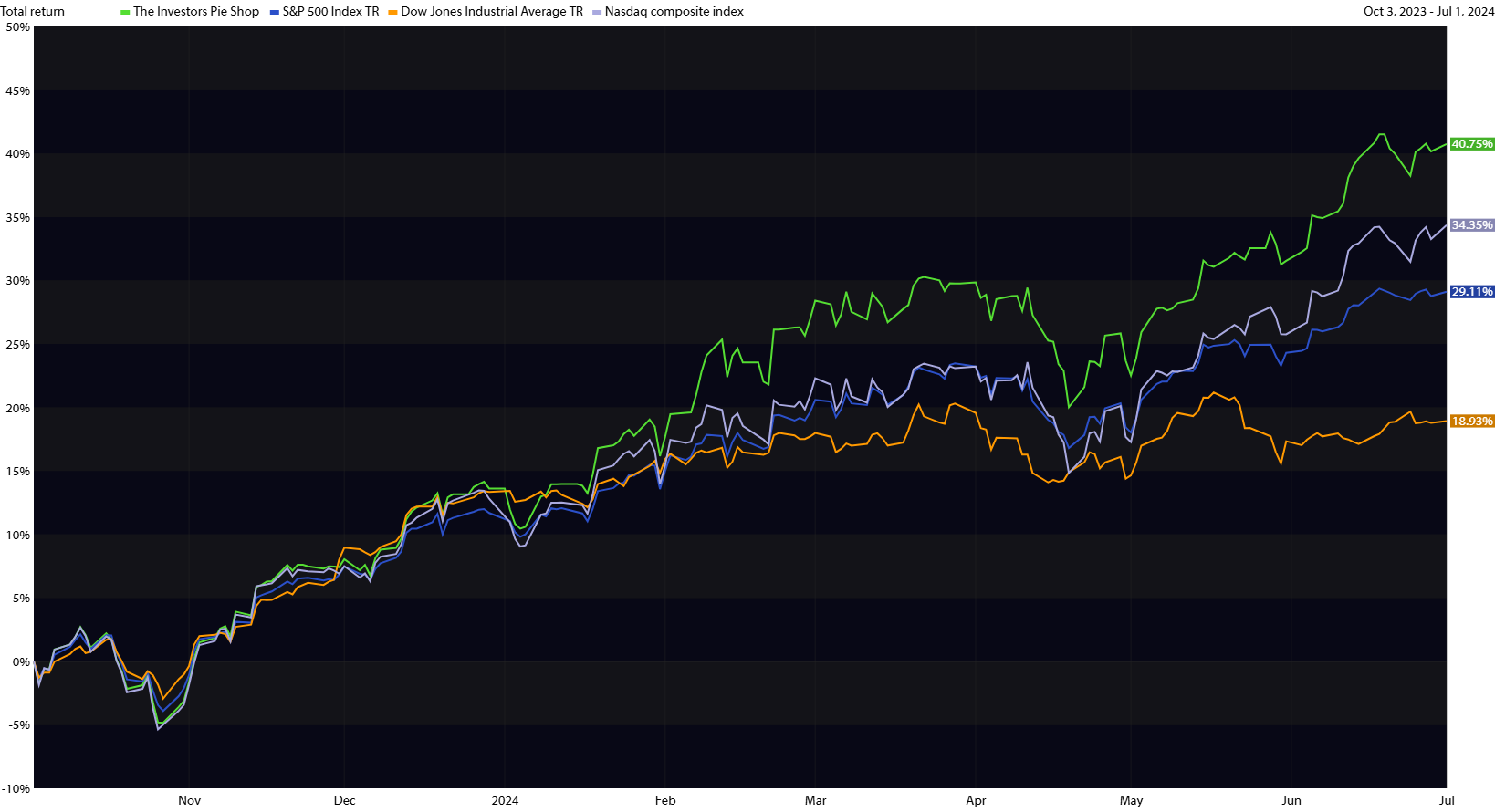Click the 'Nov' x-axis label

[x=190, y=801]
